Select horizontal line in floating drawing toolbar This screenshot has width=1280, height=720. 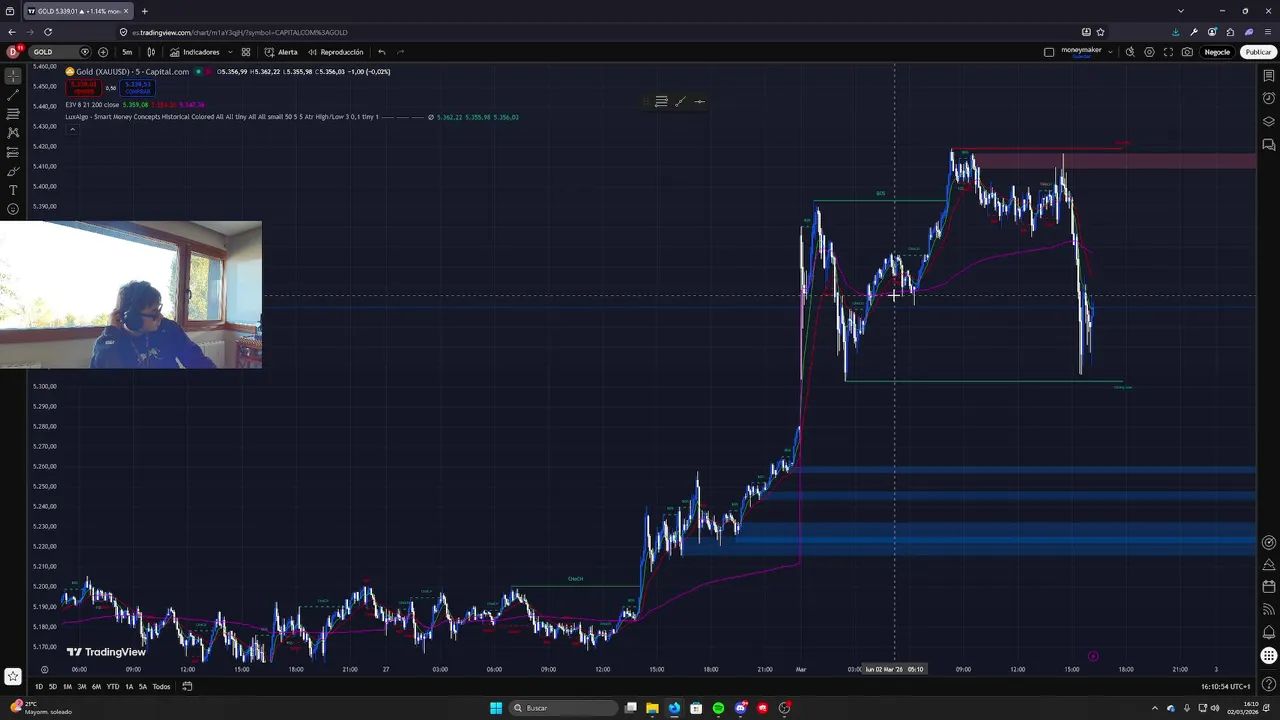[x=699, y=101]
